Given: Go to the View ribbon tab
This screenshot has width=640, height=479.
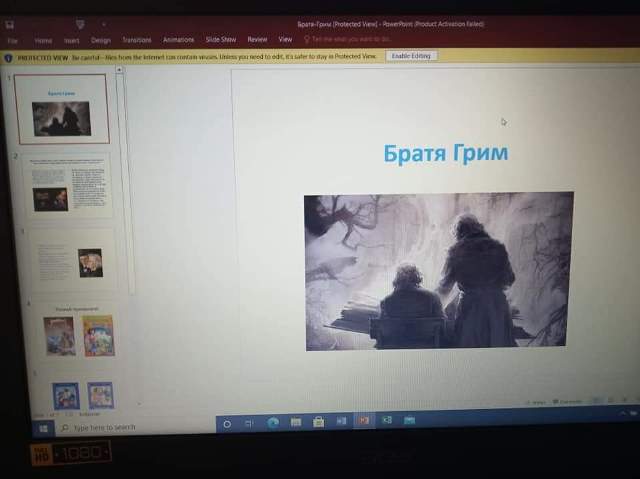Looking at the screenshot, I should [x=285, y=39].
